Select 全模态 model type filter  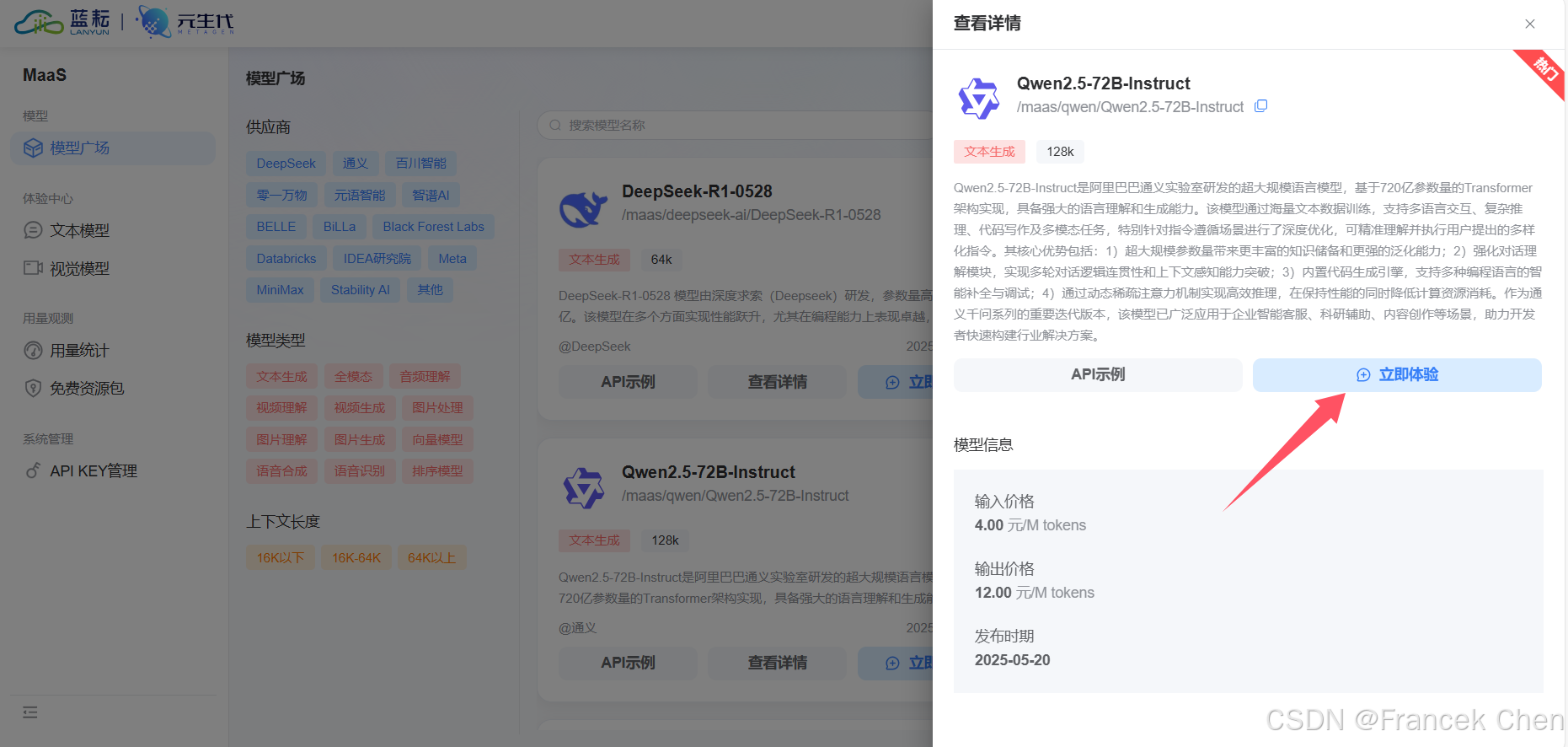353,377
